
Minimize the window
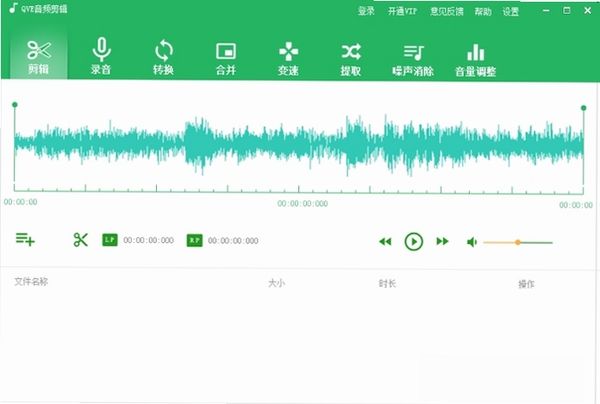tap(546, 11)
